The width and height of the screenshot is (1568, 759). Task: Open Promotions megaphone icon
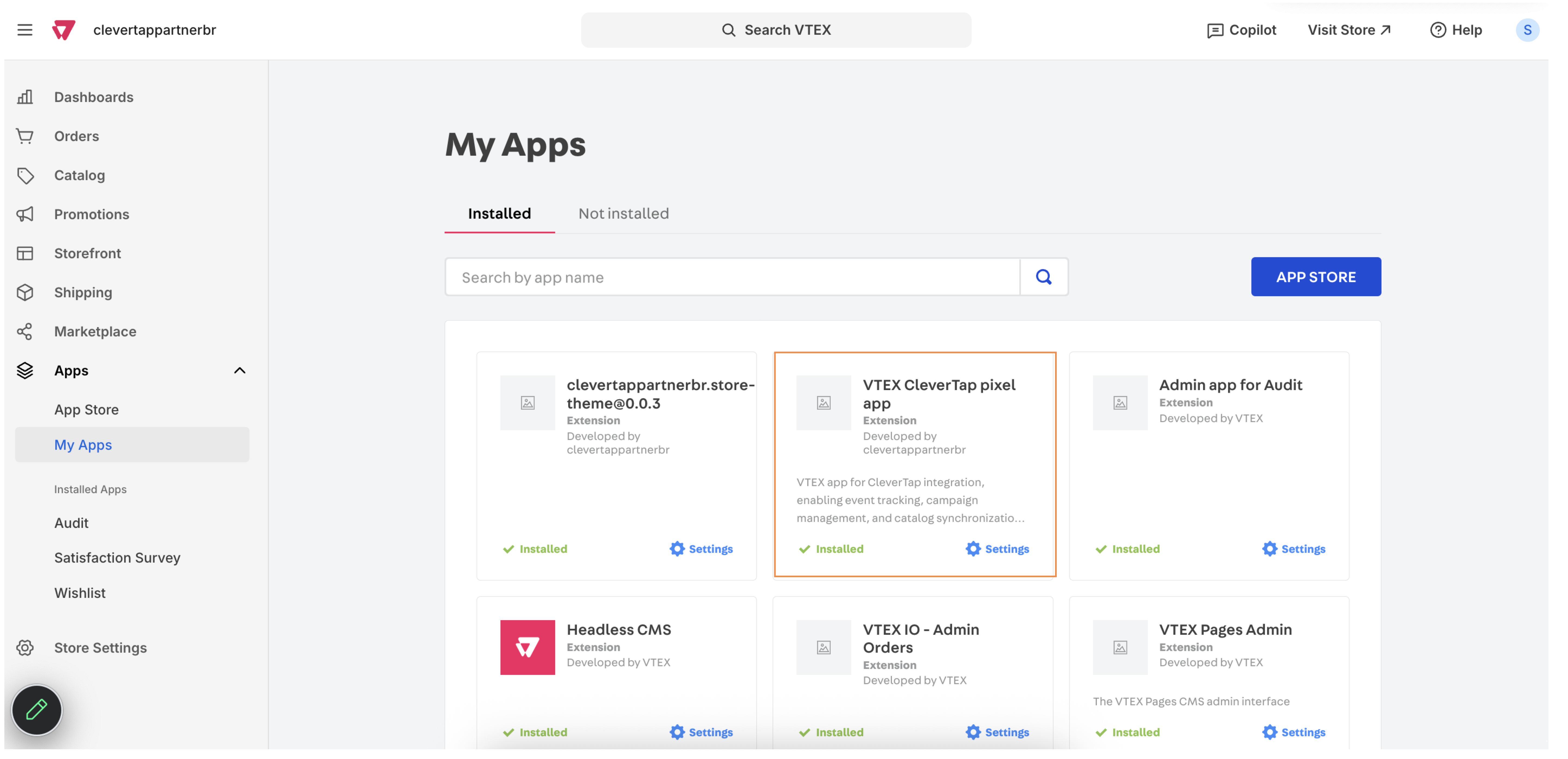pos(25,214)
